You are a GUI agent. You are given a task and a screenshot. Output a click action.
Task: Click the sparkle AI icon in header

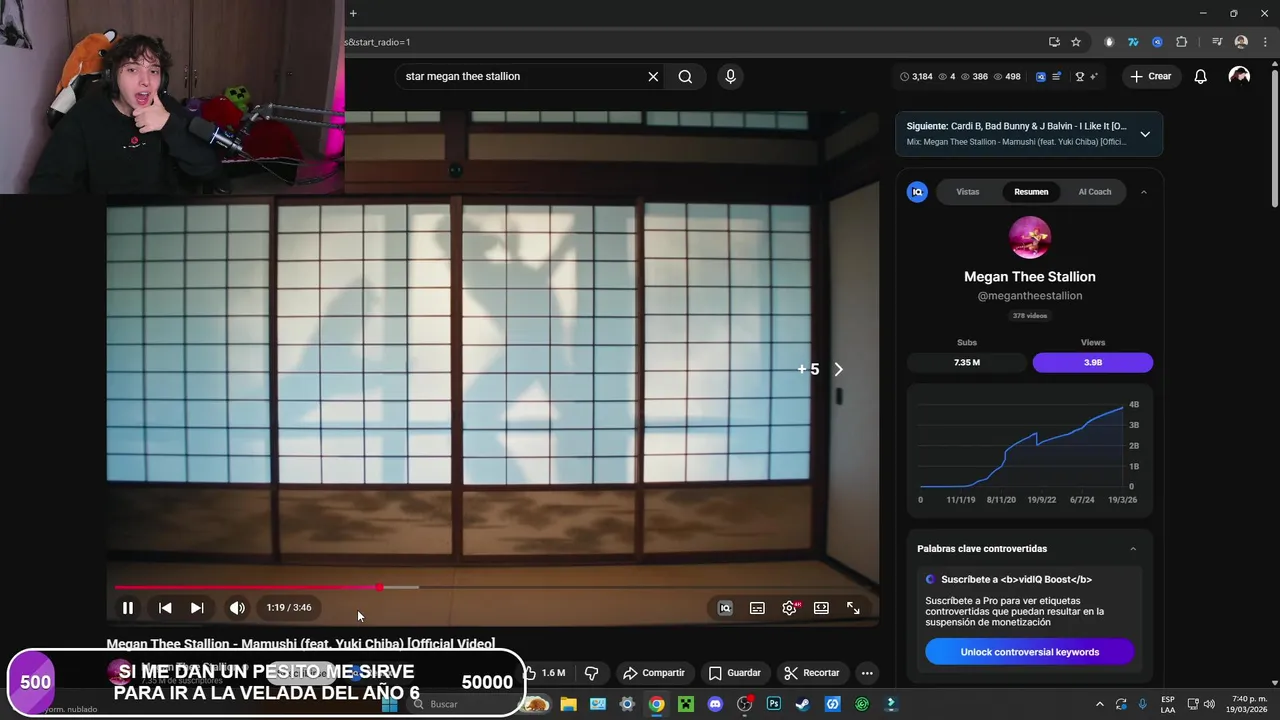(1094, 76)
